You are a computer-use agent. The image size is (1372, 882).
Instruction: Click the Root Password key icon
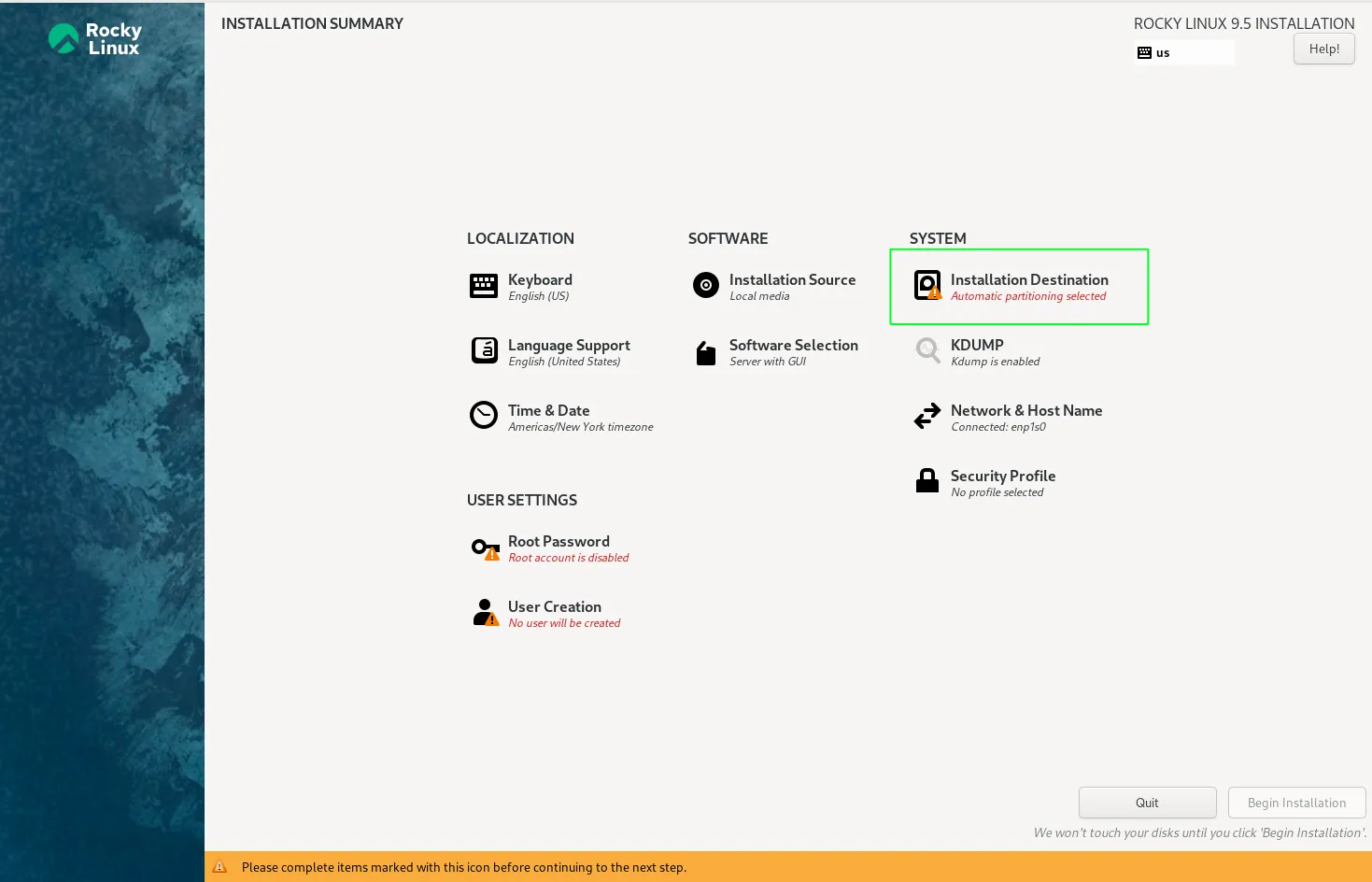(486, 548)
